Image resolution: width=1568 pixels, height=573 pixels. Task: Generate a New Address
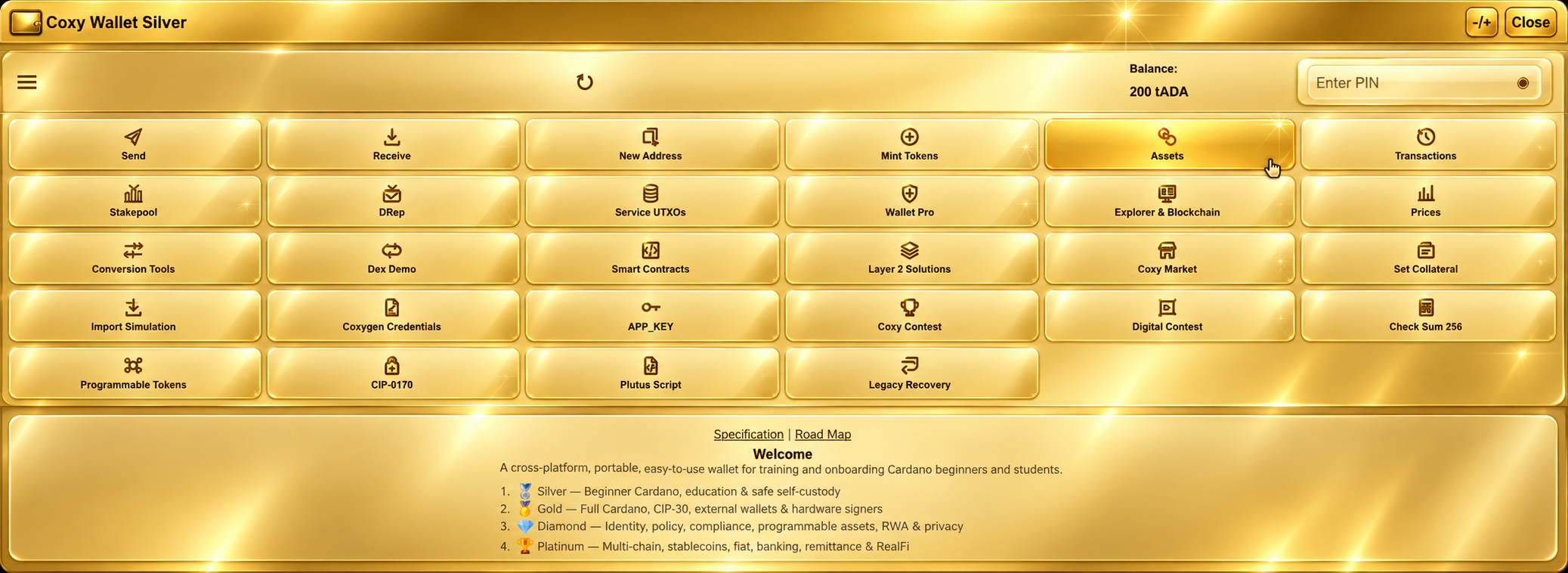click(651, 144)
